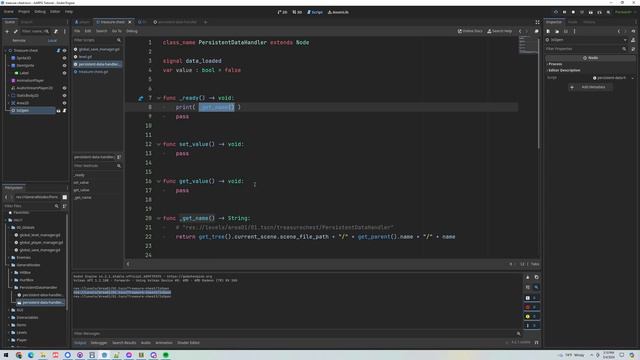This screenshot has width=640, height=360.
Task: Open Online Docs
Action: (x=470, y=31)
